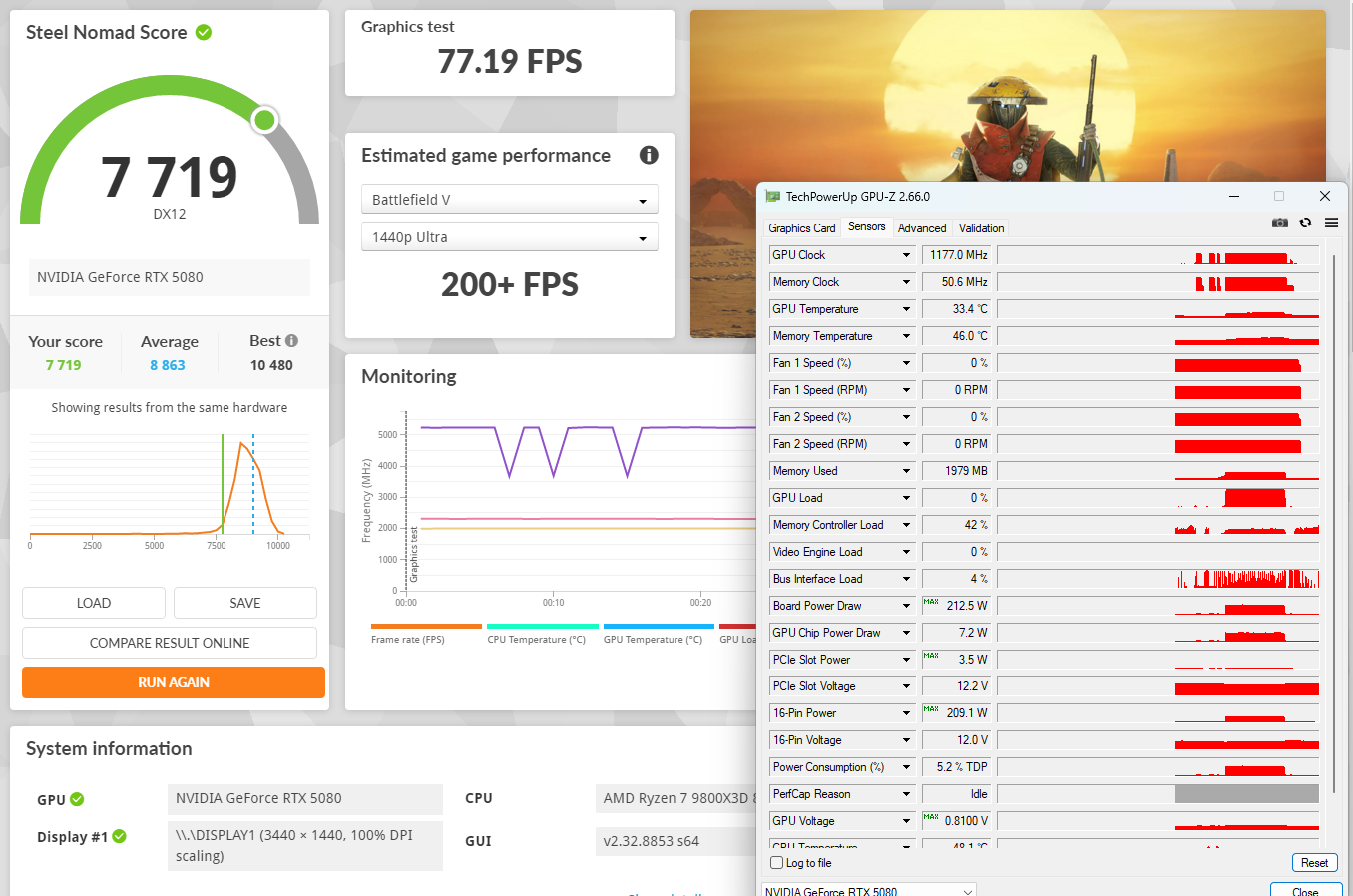The image size is (1353, 896).
Task: Click the GPU Clock red history graph
Action: [x=1157, y=255]
